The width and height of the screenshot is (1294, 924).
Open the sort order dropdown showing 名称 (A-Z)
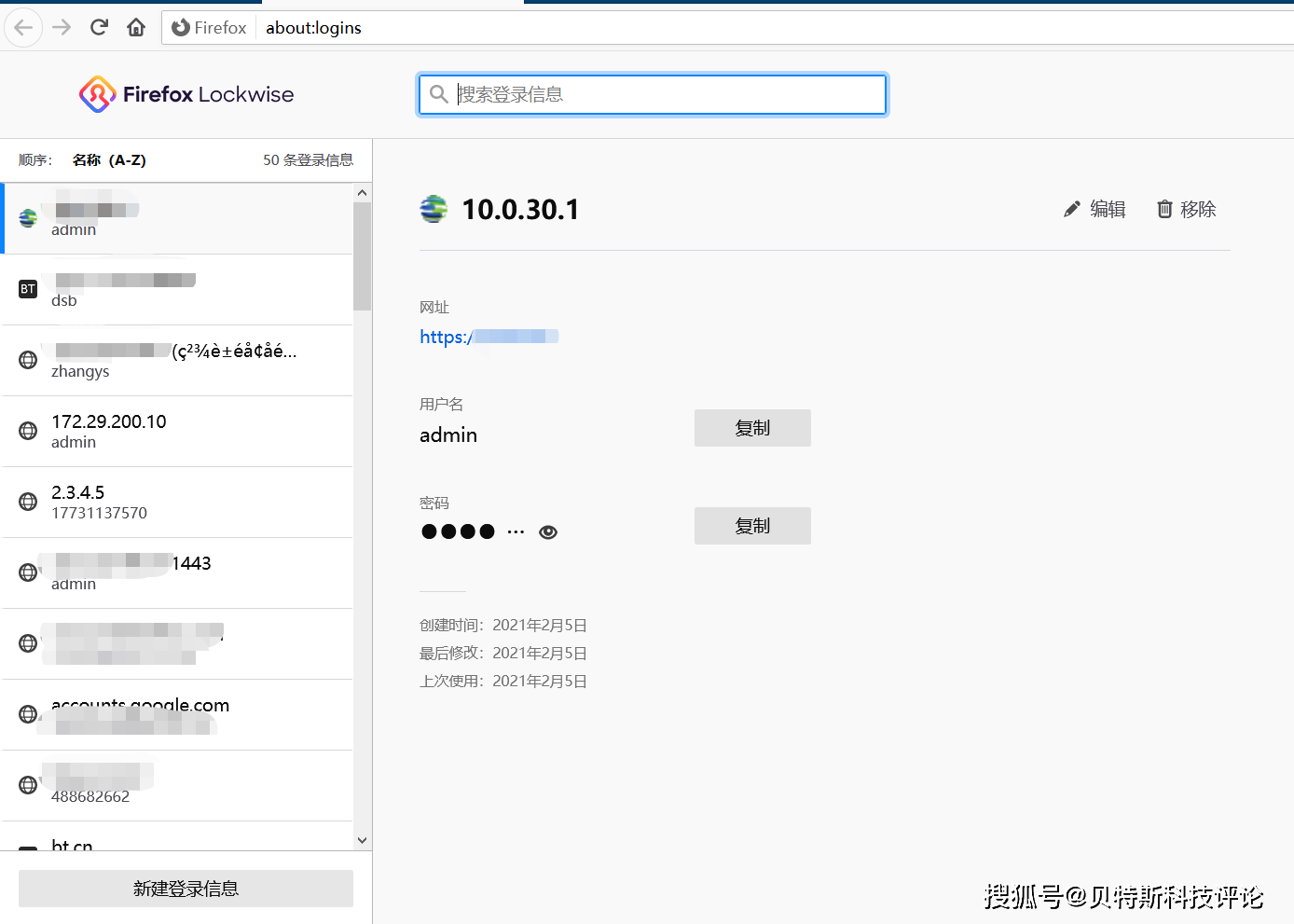(109, 160)
